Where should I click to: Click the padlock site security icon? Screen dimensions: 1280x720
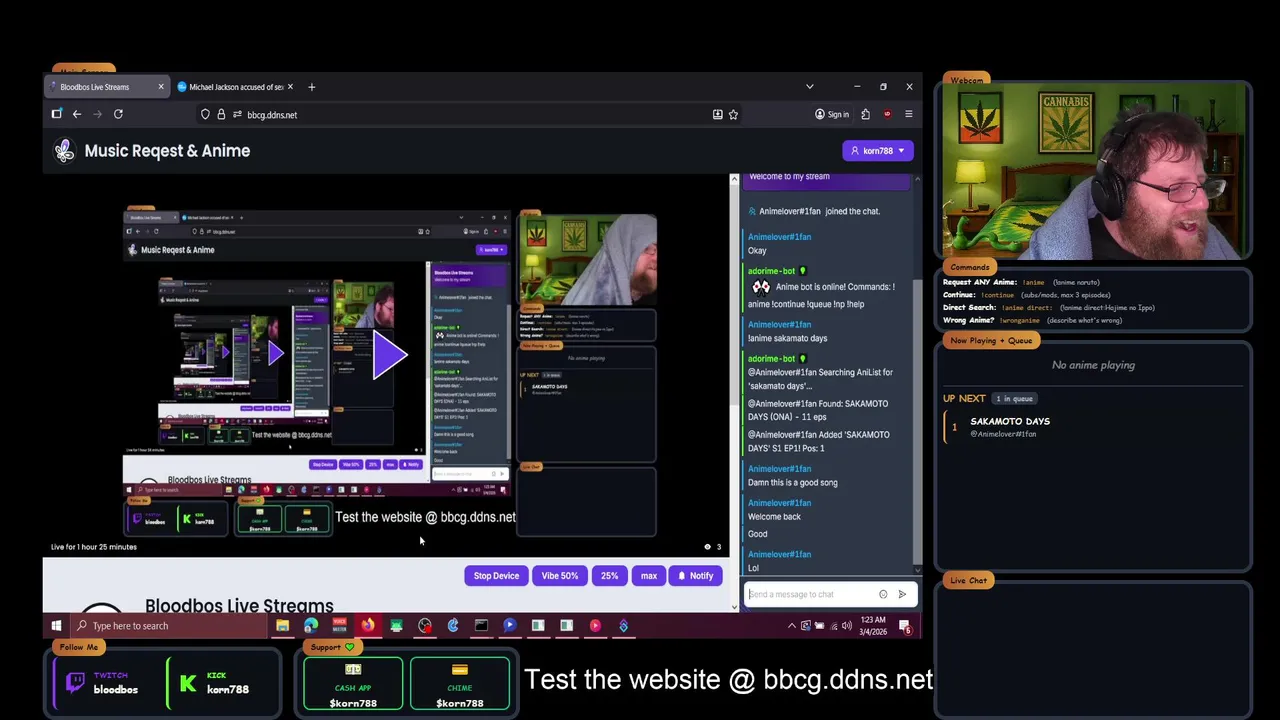[x=221, y=114]
